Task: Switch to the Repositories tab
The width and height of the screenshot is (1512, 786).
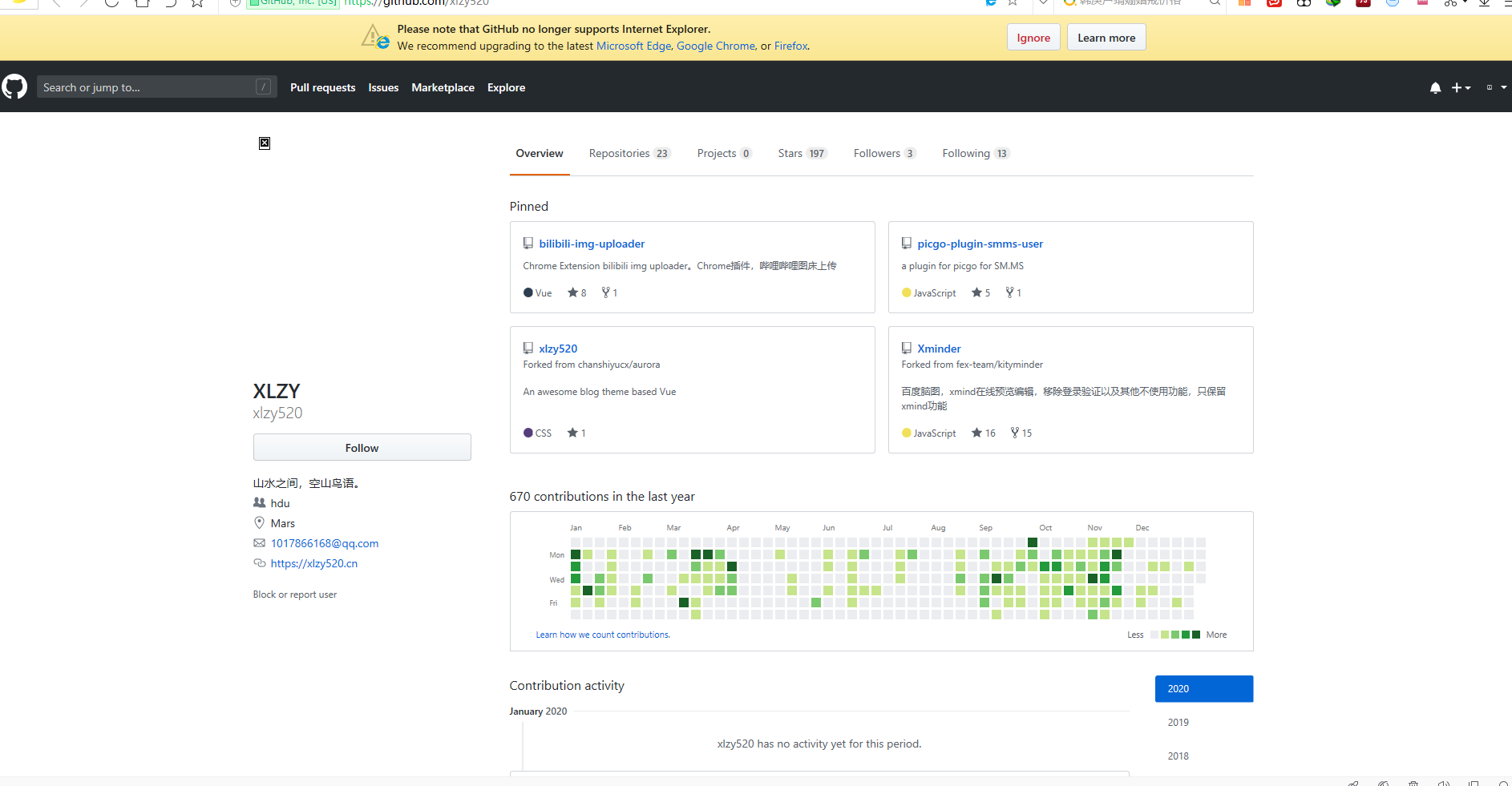Action: click(x=629, y=154)
